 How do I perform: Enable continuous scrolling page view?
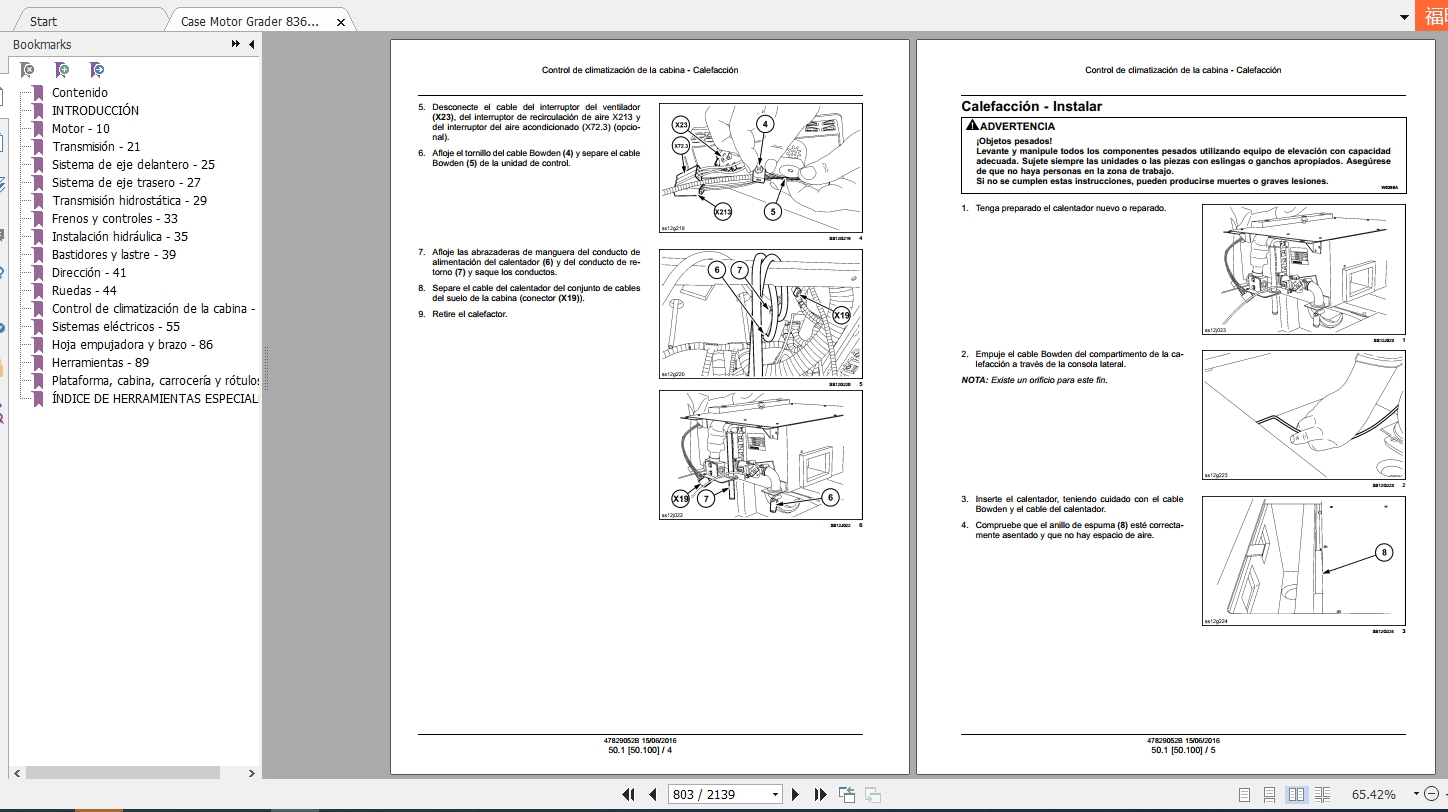pos(1270,794)
